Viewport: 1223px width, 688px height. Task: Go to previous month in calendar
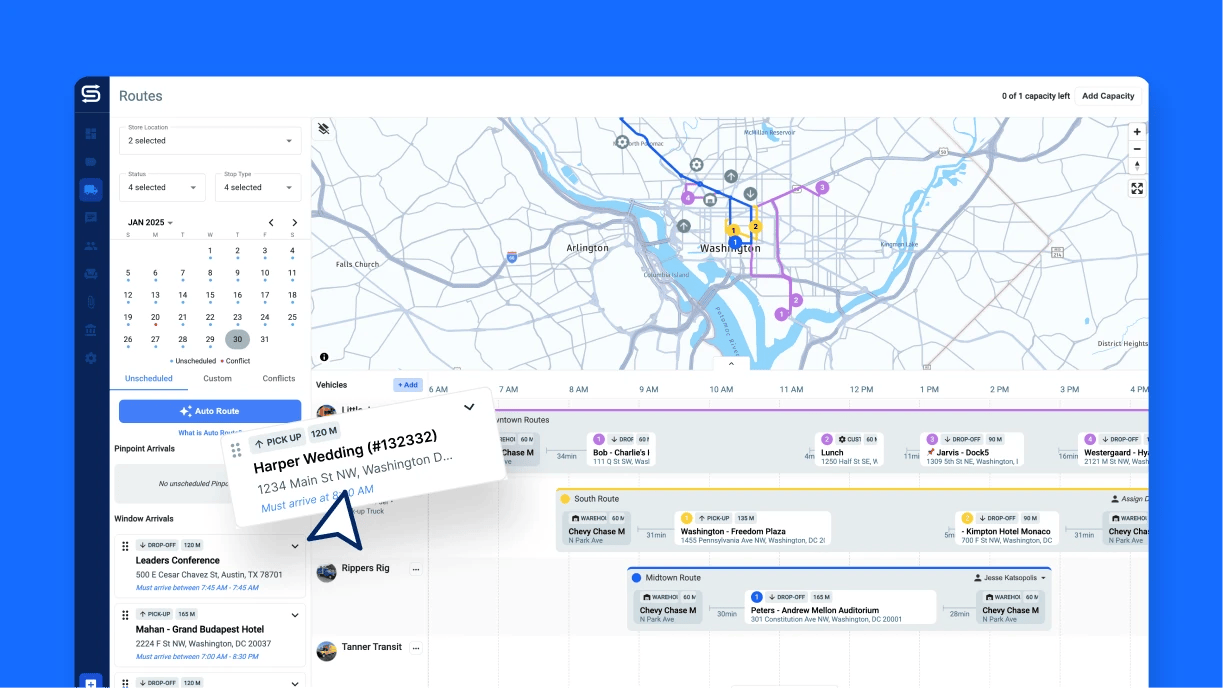click(271, 222)
